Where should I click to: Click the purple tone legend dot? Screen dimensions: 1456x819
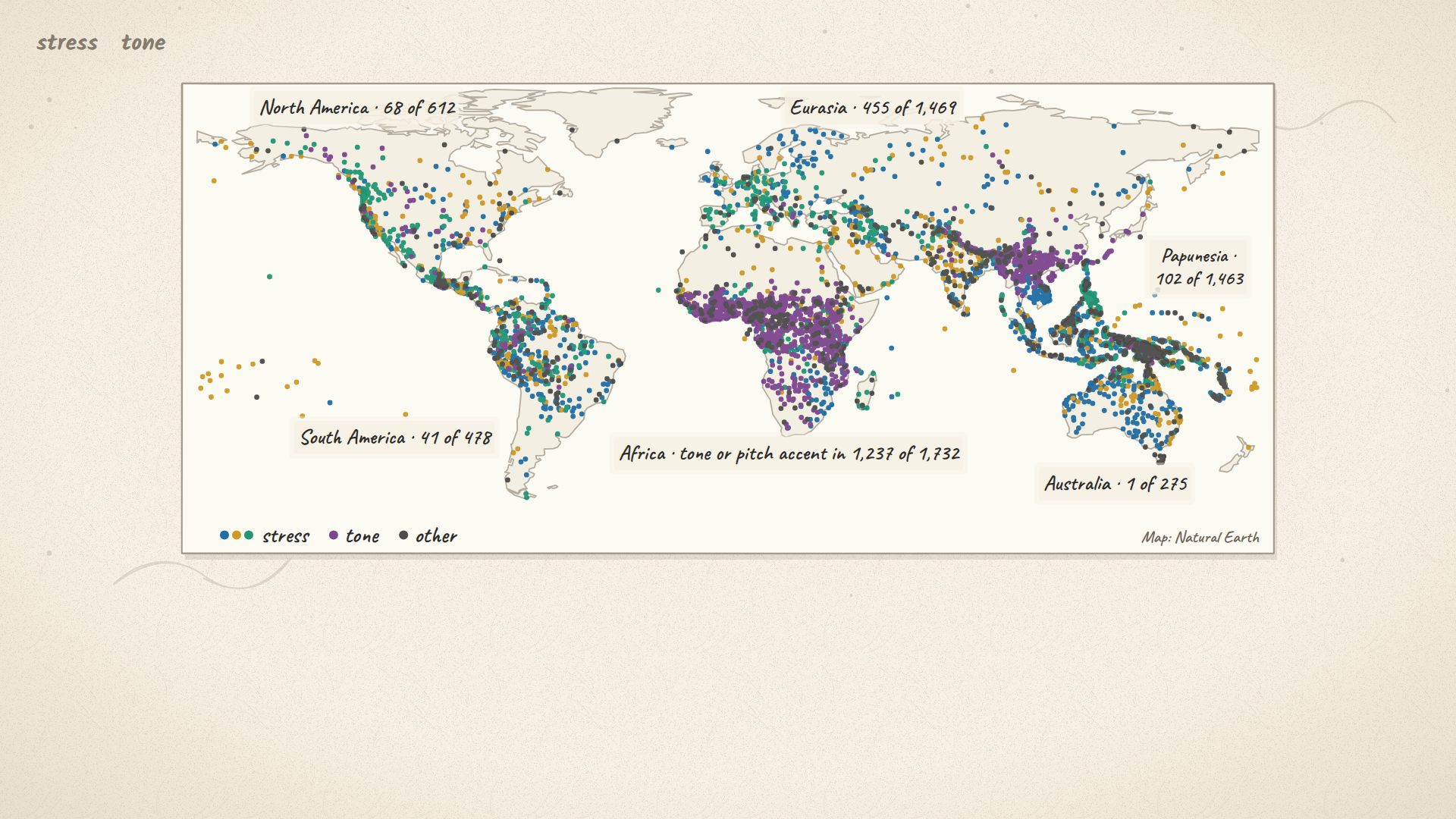coord(334,535)
